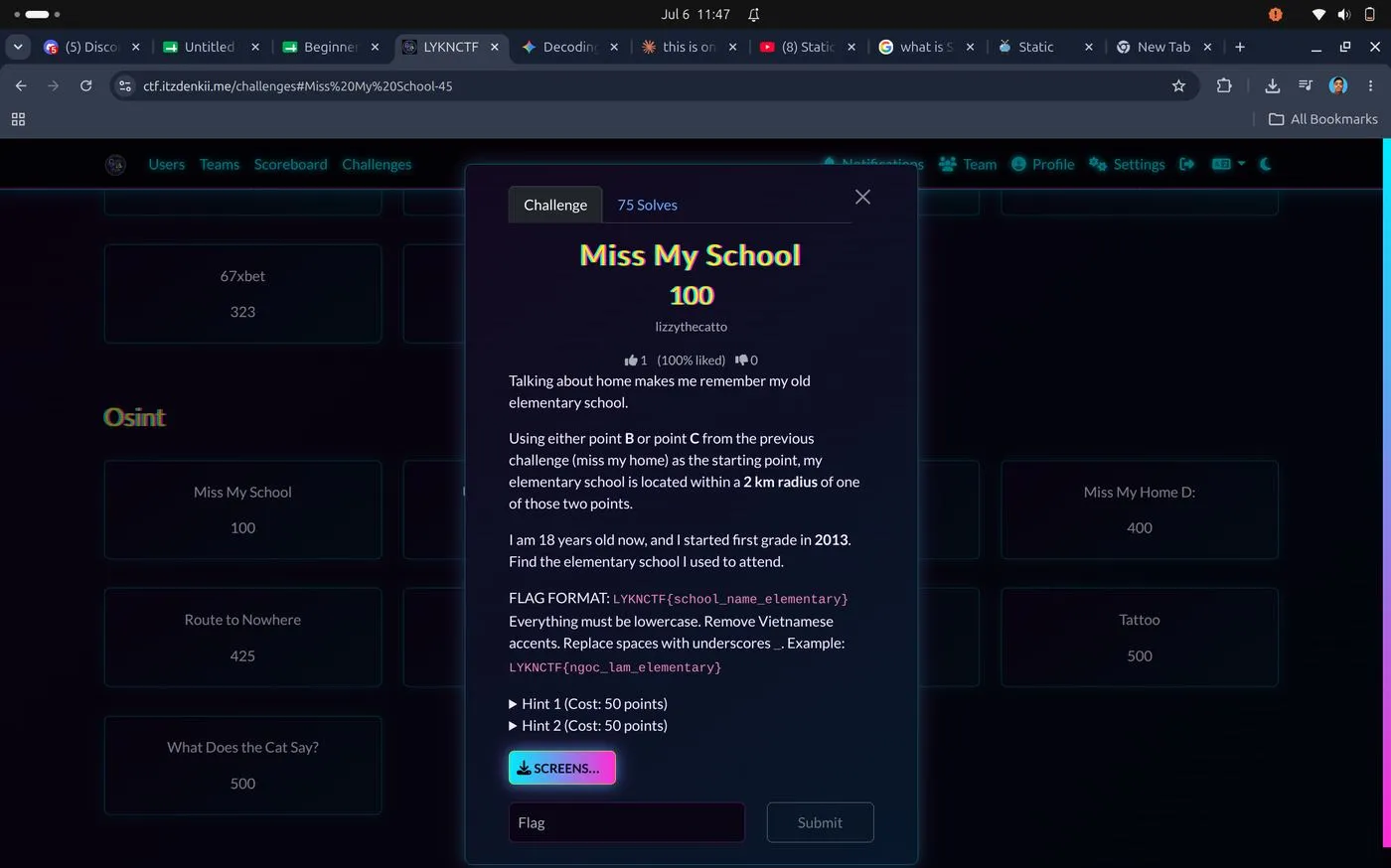Screen dimensions: 1391x868
Task: Click the logout icon in navbar
Action: 1186,164
